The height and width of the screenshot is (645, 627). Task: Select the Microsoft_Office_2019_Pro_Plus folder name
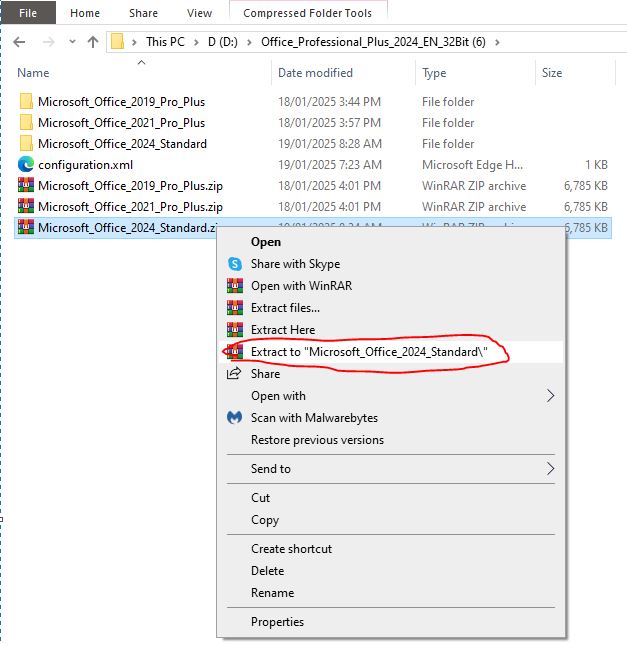(x=121, y=102)
